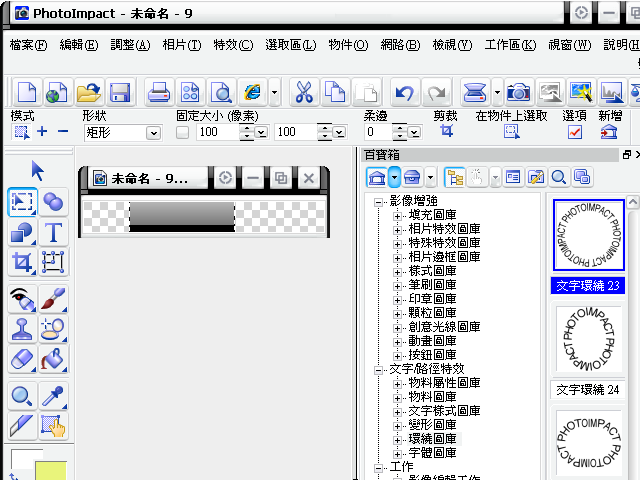
Task: Select the Bucket fill tool
Action: (x=53, y=359)
